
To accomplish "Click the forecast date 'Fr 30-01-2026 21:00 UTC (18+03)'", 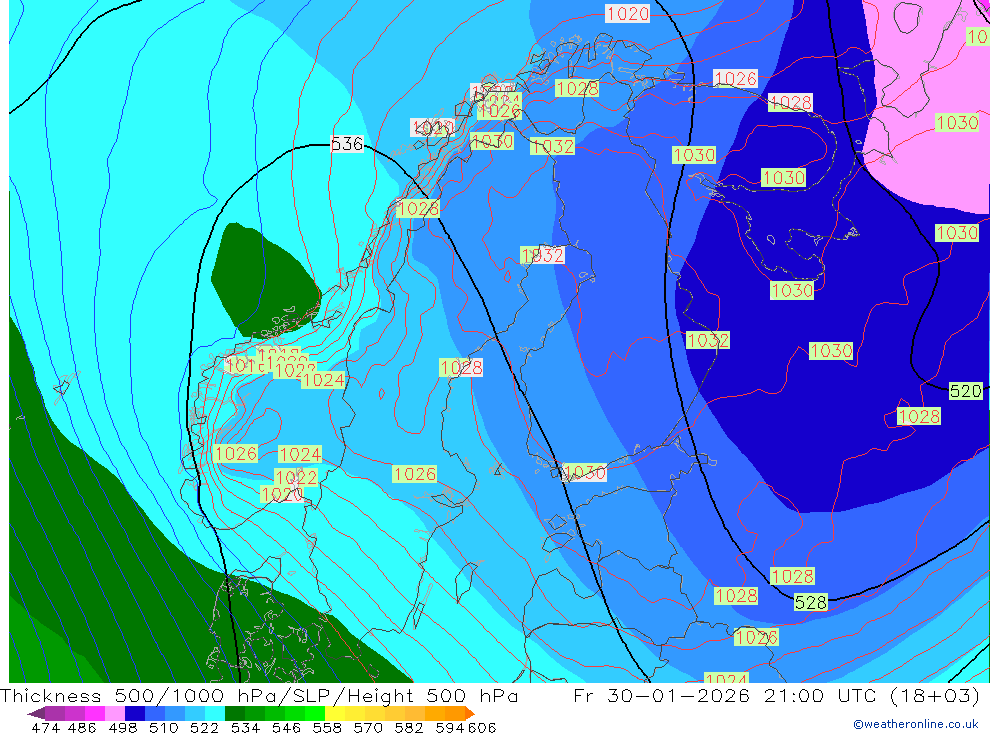I will [x=776, y=696].
